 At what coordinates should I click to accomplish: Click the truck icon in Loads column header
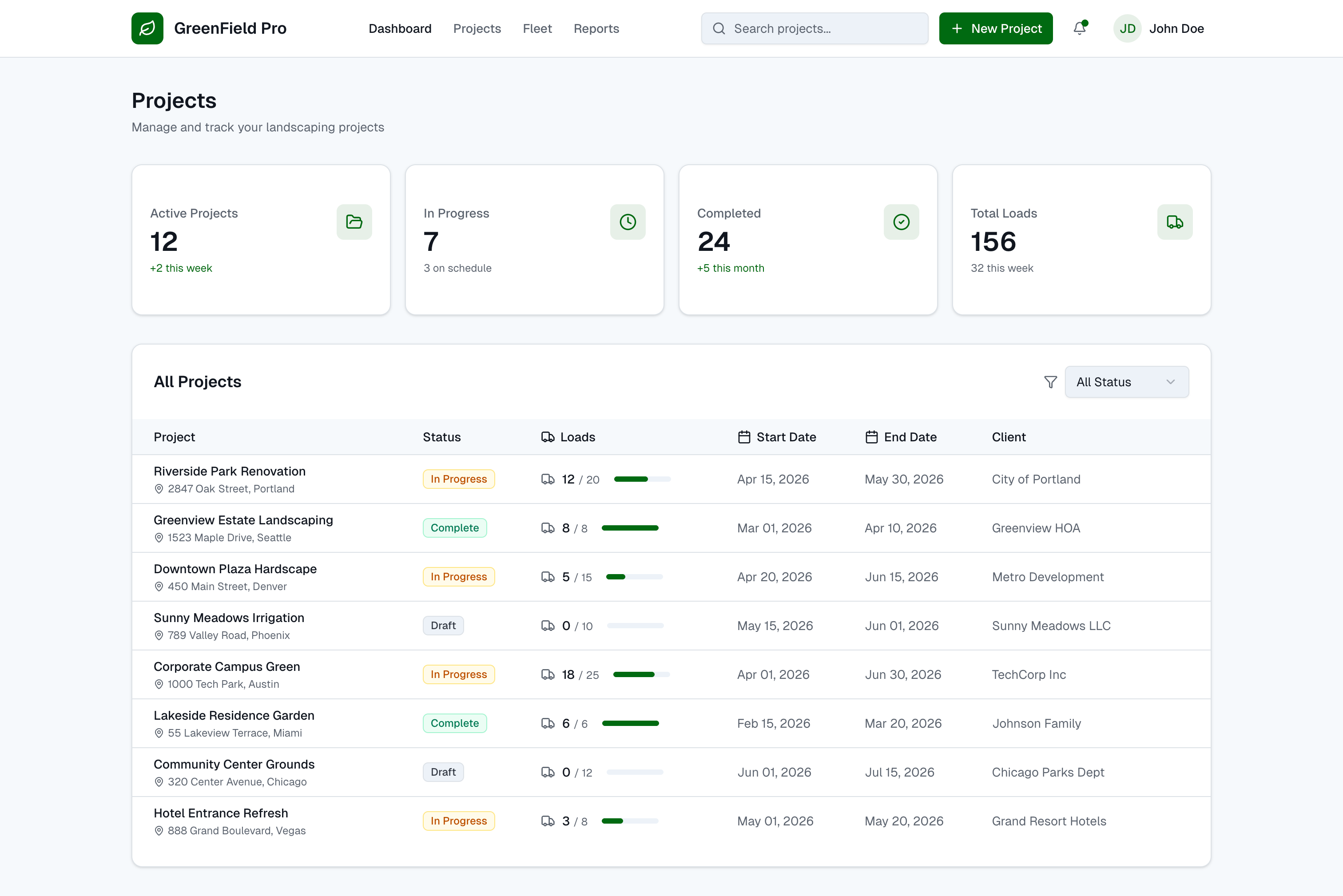pyautogui.click(x=548, y=437)
